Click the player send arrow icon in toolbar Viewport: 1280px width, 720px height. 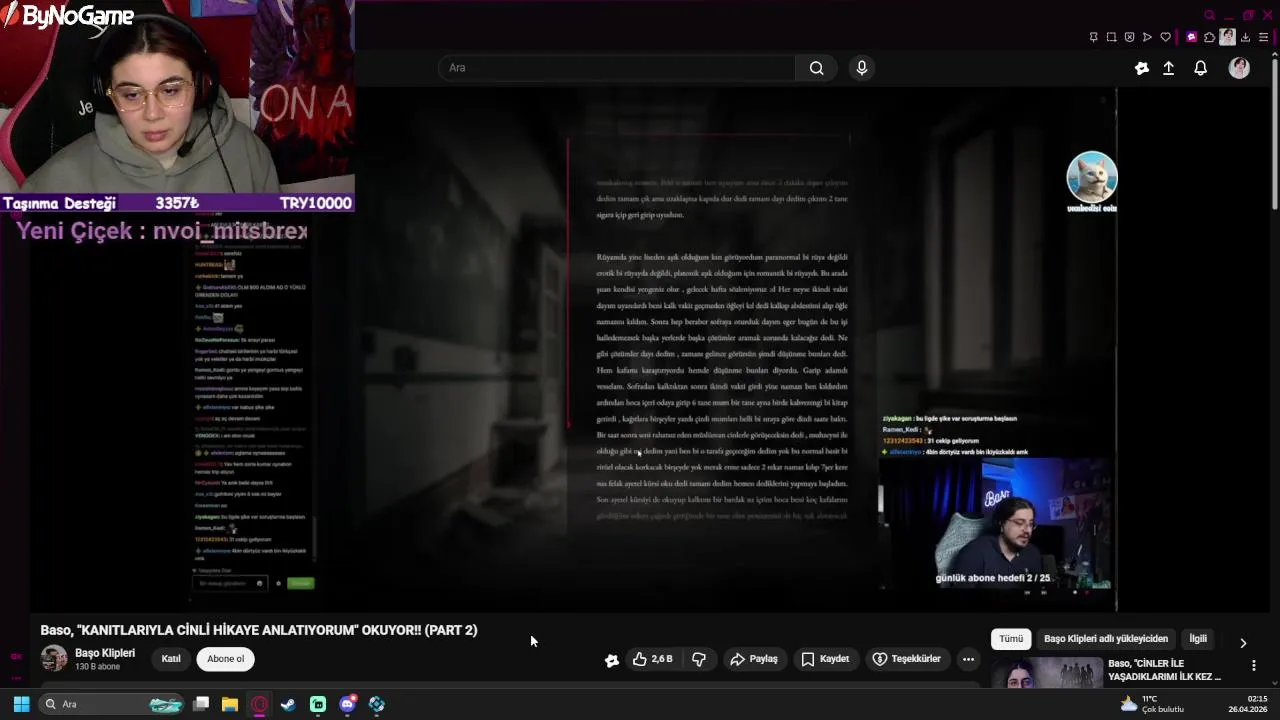point(1147,37)
